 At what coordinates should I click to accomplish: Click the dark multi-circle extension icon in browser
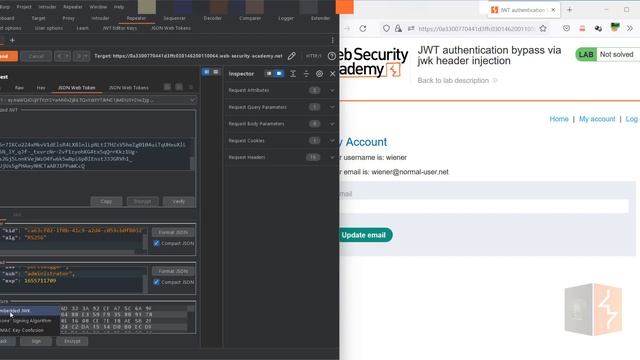point(598,28)
